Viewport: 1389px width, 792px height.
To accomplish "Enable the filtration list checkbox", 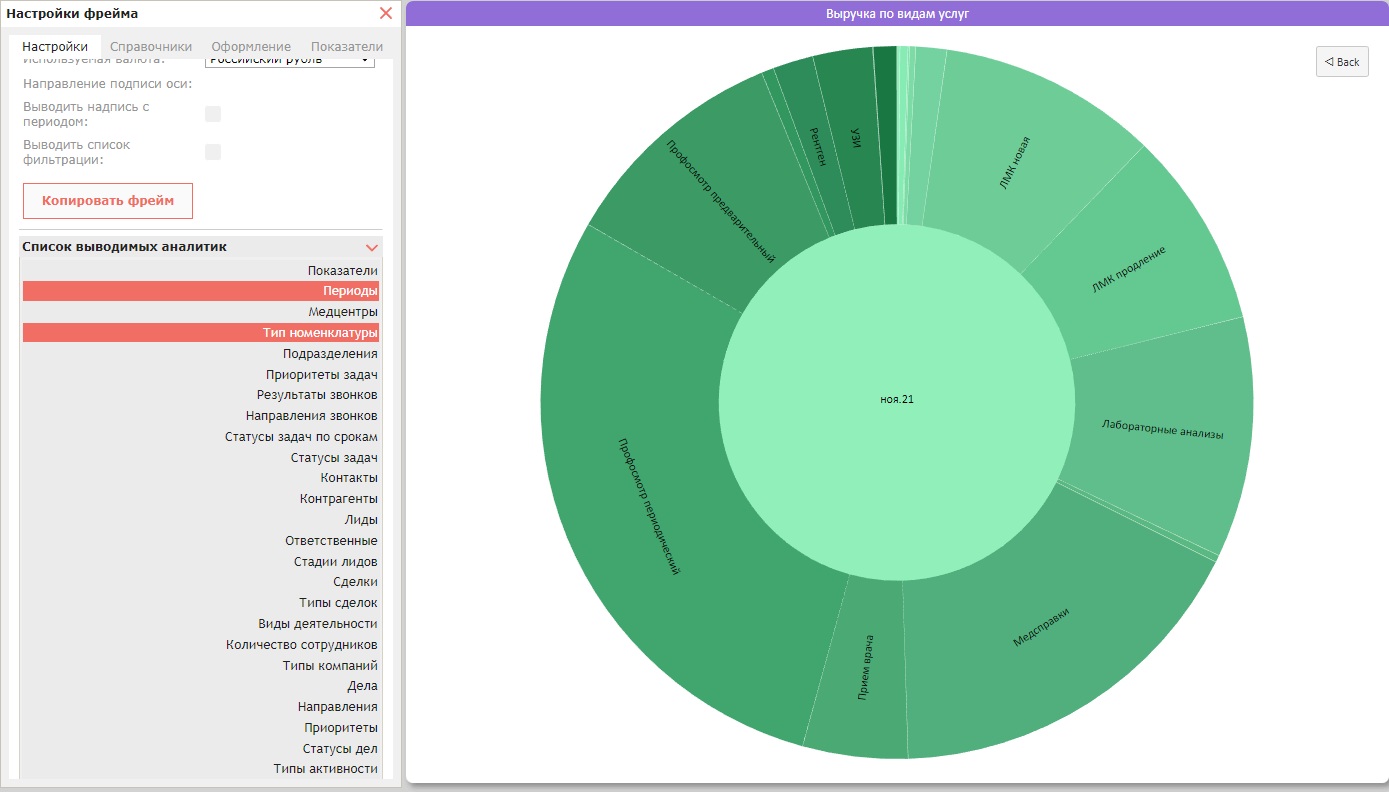I will [x=213, y=152].
